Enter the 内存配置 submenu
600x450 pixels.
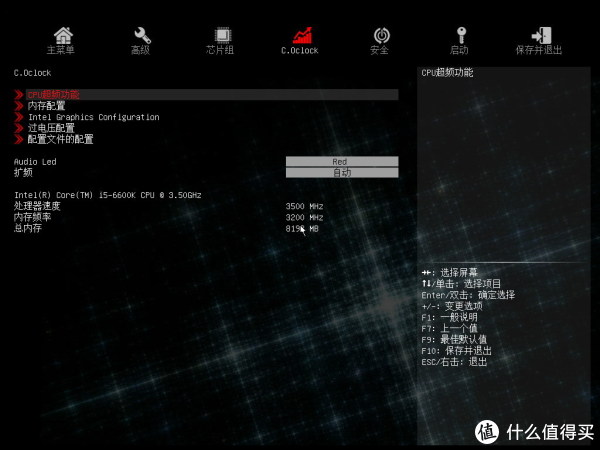(x=46, y=106)
